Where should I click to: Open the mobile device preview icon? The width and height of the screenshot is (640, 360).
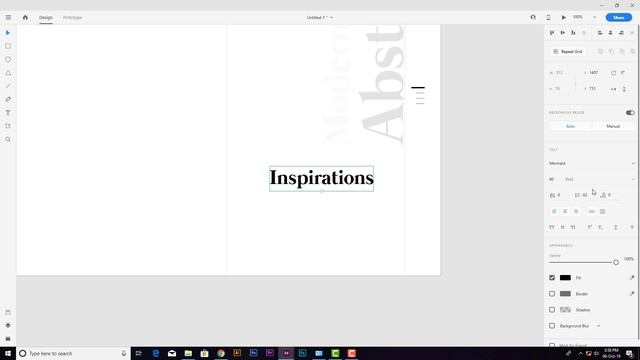click(x=548, y=18)
